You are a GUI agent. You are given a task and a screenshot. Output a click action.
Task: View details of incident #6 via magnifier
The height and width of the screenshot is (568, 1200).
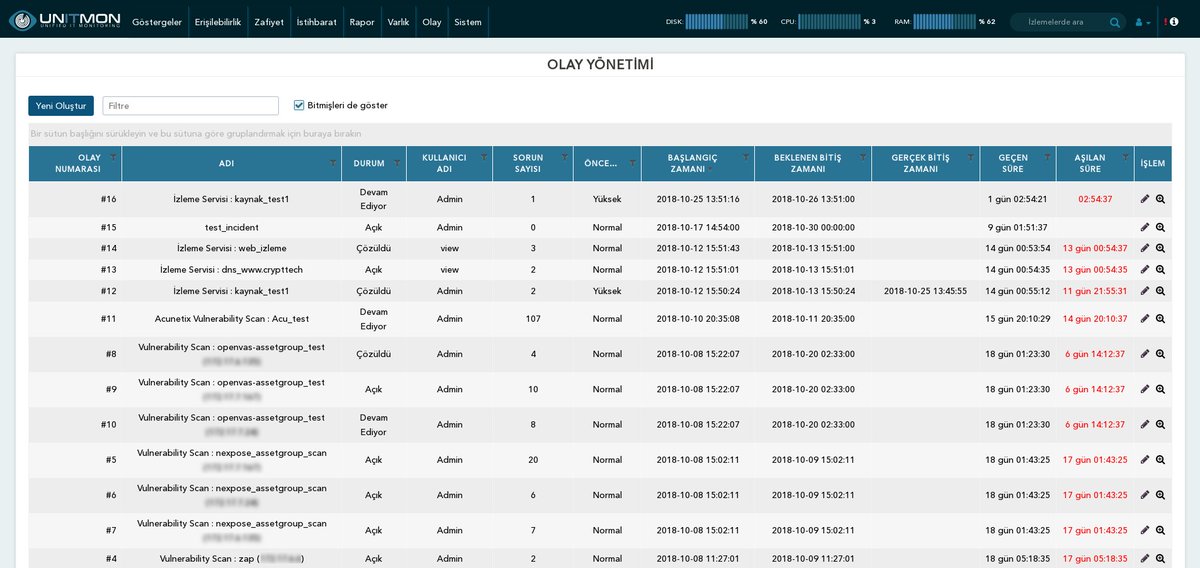pos(1161,495)
